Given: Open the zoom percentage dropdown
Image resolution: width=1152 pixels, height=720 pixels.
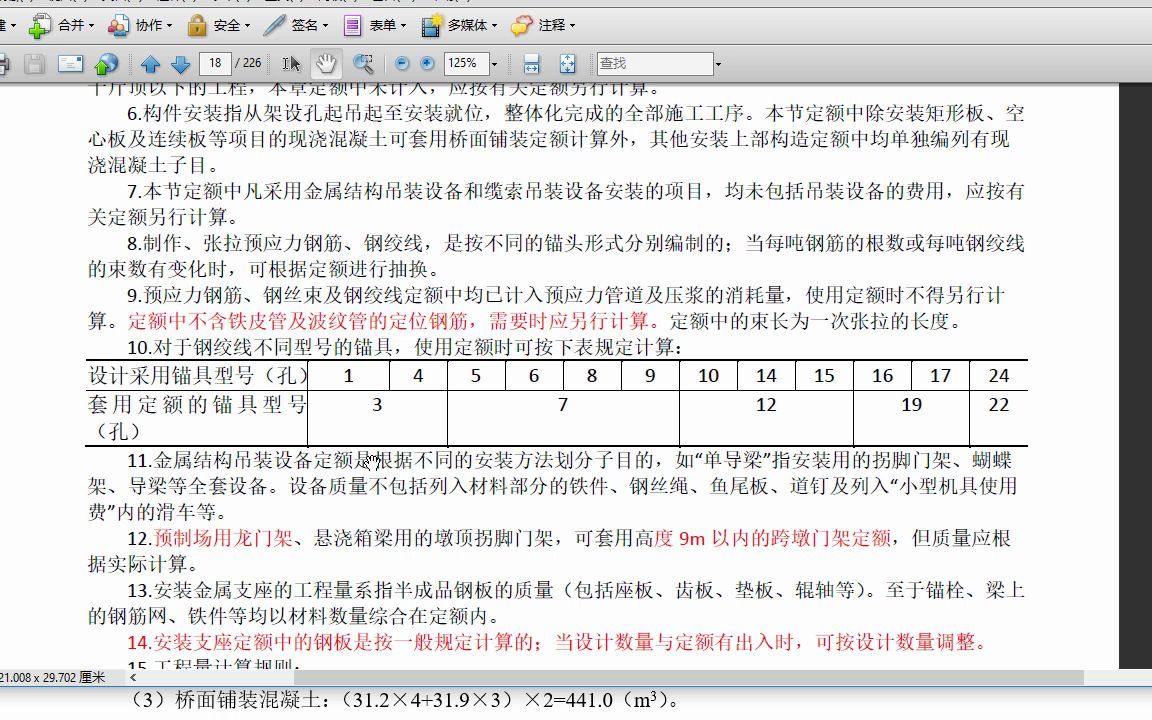Looking at the screenshot, I should pyautogui.click(x=495, y=63).
